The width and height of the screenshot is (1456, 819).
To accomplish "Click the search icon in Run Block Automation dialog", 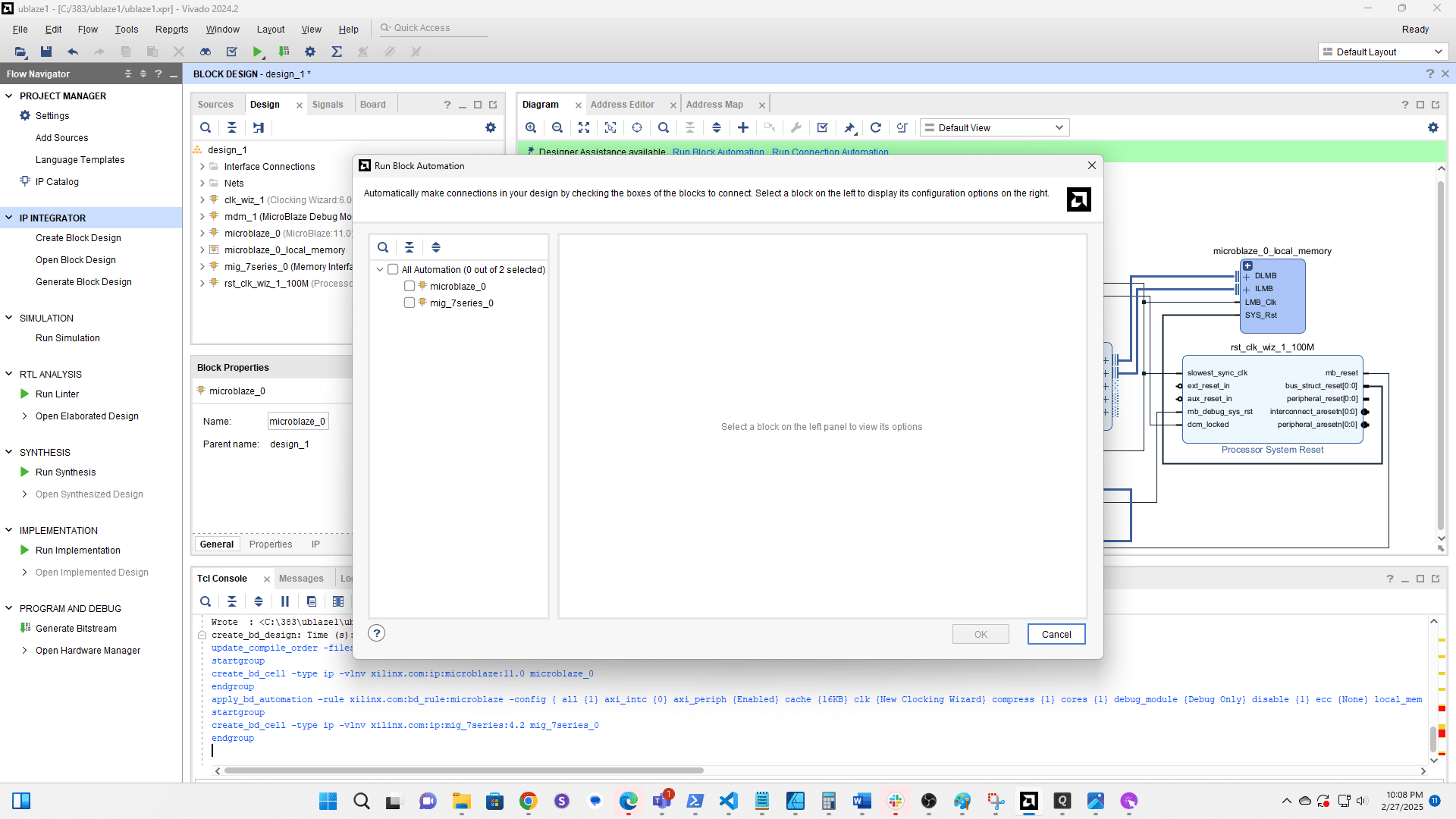I will [383, 247].
